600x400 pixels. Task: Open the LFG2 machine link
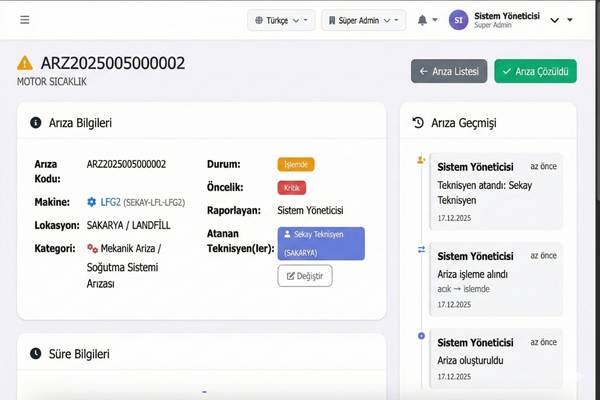tap(110, 202)
